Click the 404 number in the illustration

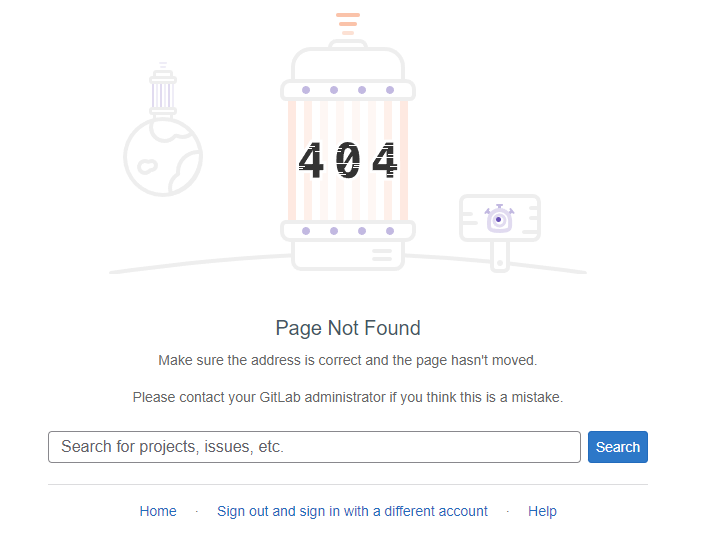click(x=348, y=160)
